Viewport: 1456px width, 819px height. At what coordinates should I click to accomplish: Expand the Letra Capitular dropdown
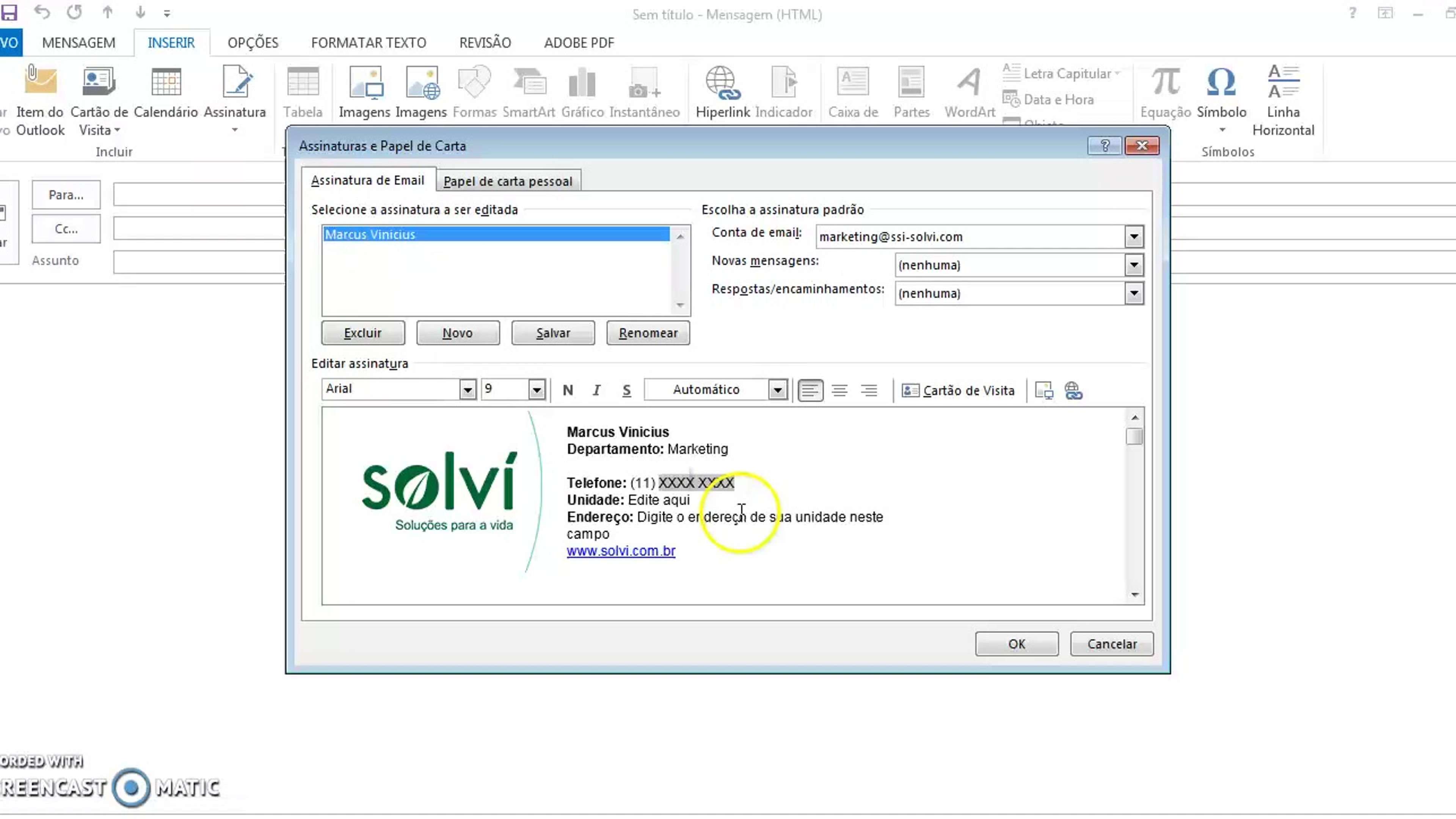point(1117,74)
